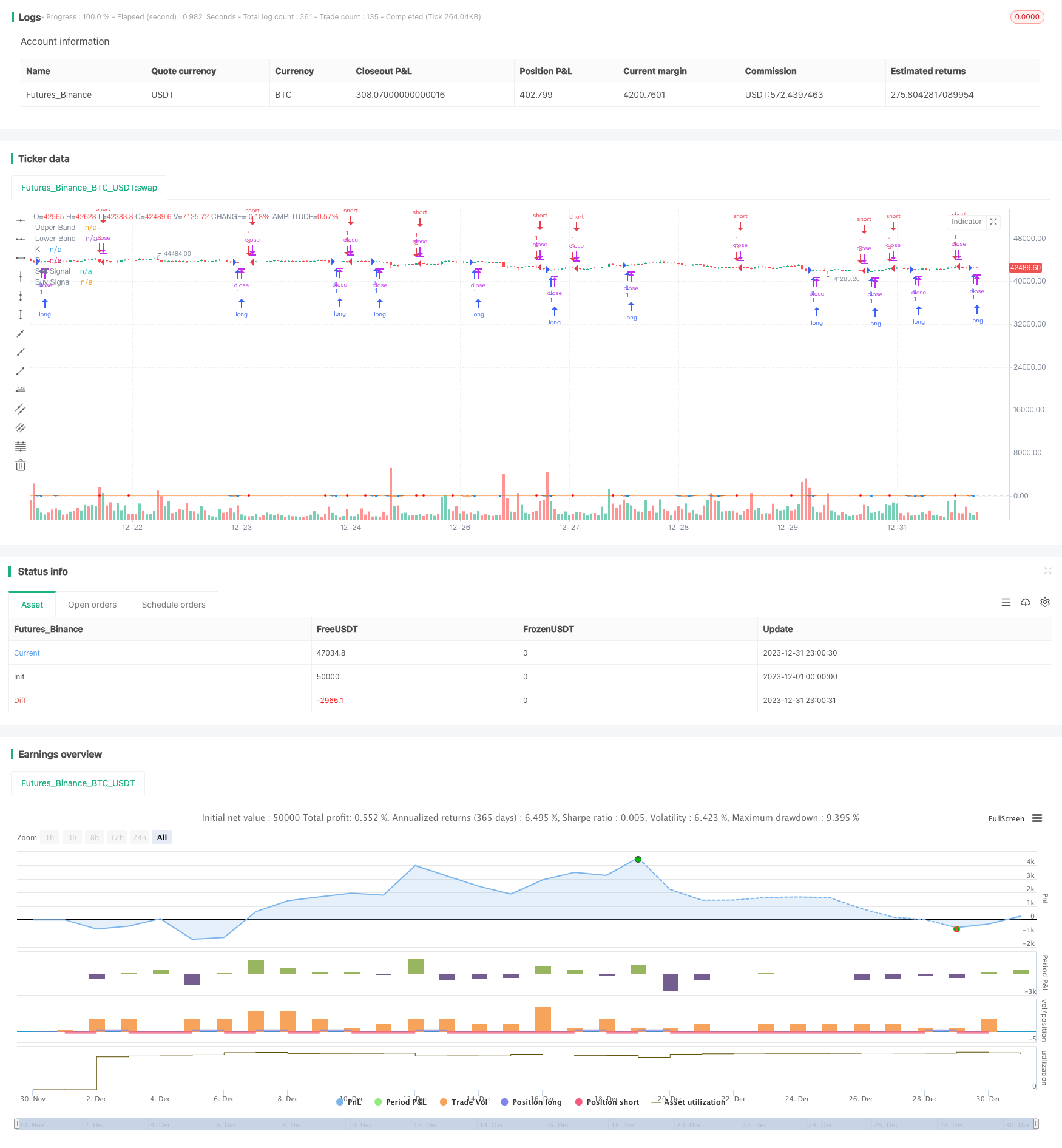The width and height of the screenshot is (1062, 1148).
Task: Open the Indicator menu on the chart
Action: [966, 222]
